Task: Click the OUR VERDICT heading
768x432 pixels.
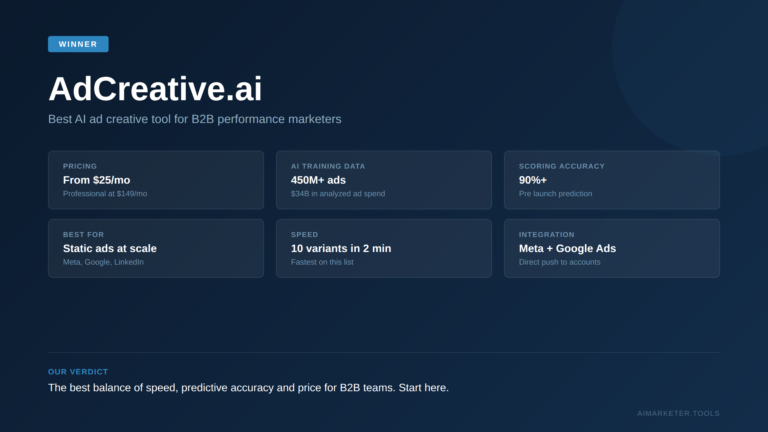Action: (78, 372)
